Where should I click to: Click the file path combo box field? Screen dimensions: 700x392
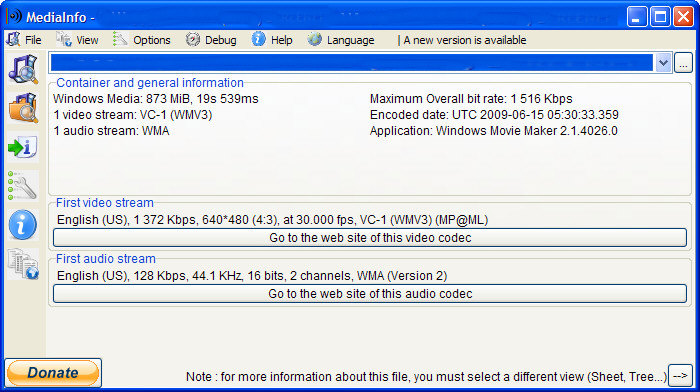point(352,63)
